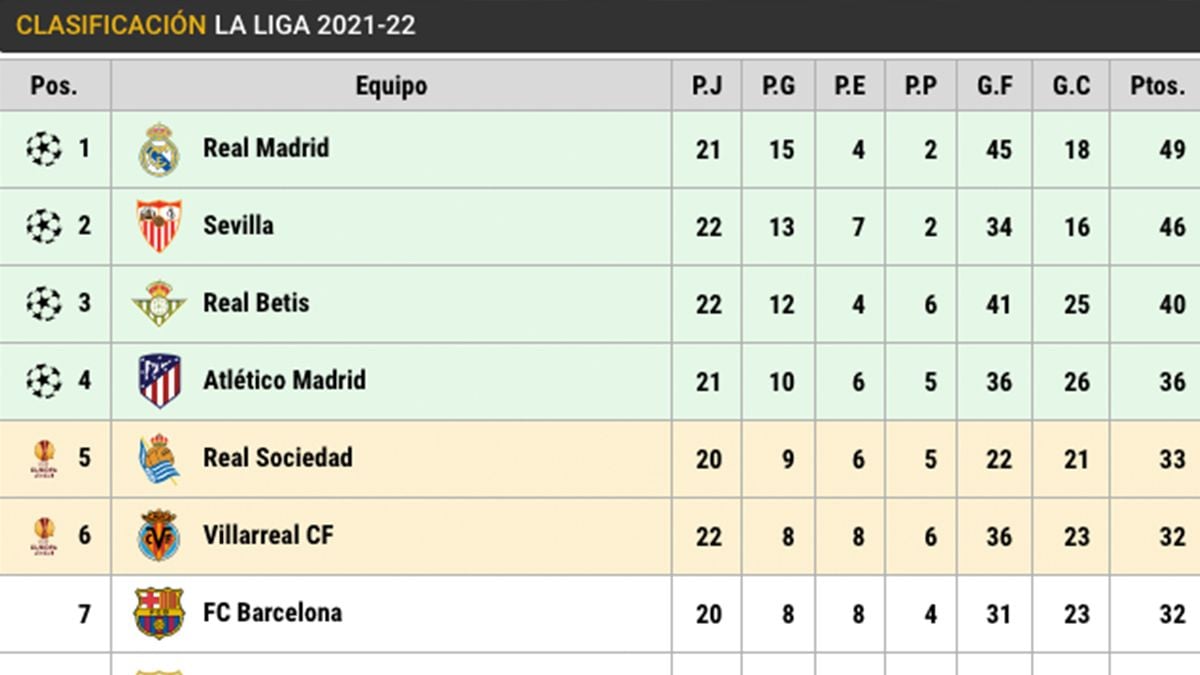Click the Villarreal CF club crest
Image resolution: width=1200 pixels, height=675 pixels.
pos(159,536)
